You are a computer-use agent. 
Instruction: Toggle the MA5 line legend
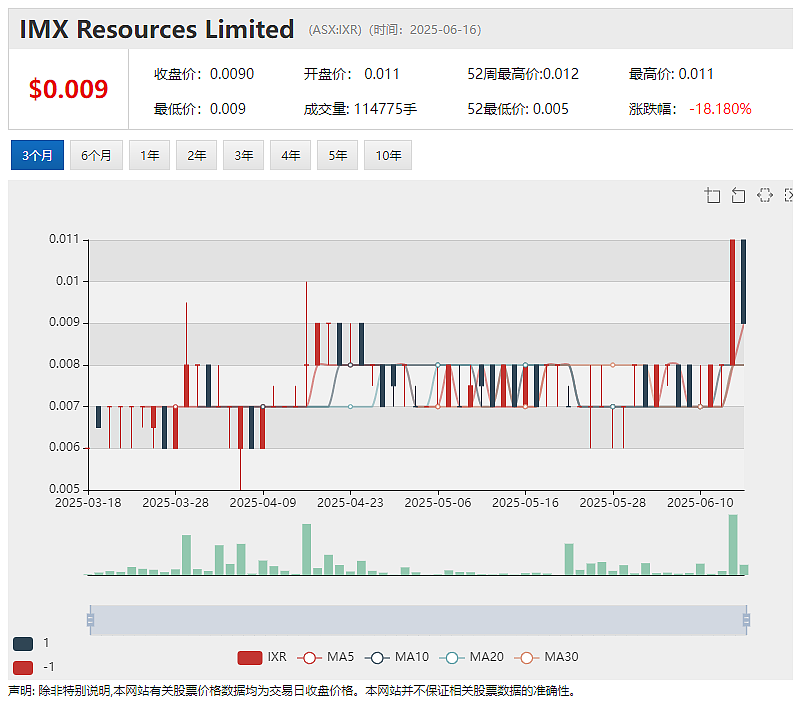click(x=325, y=657)
